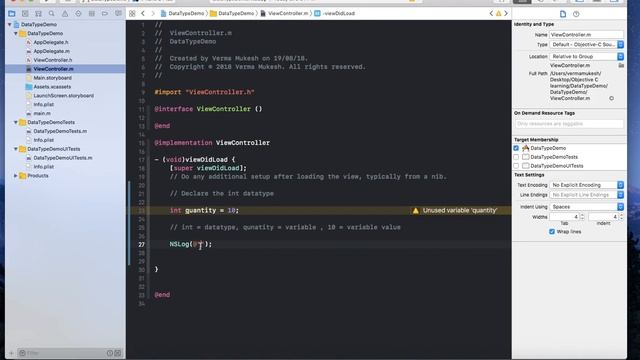640x360 pixels.
Task: Open Assets.xcassets in navigator
Action: [52, 87]
